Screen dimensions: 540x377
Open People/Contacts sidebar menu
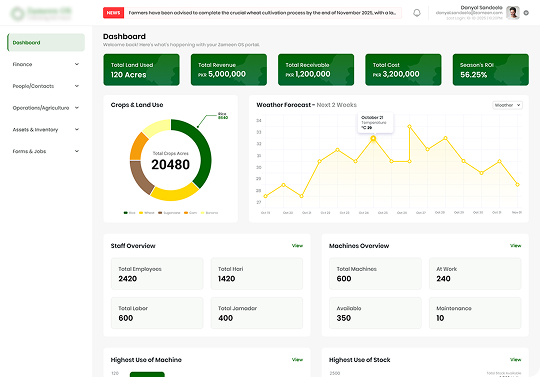[46, 86]
